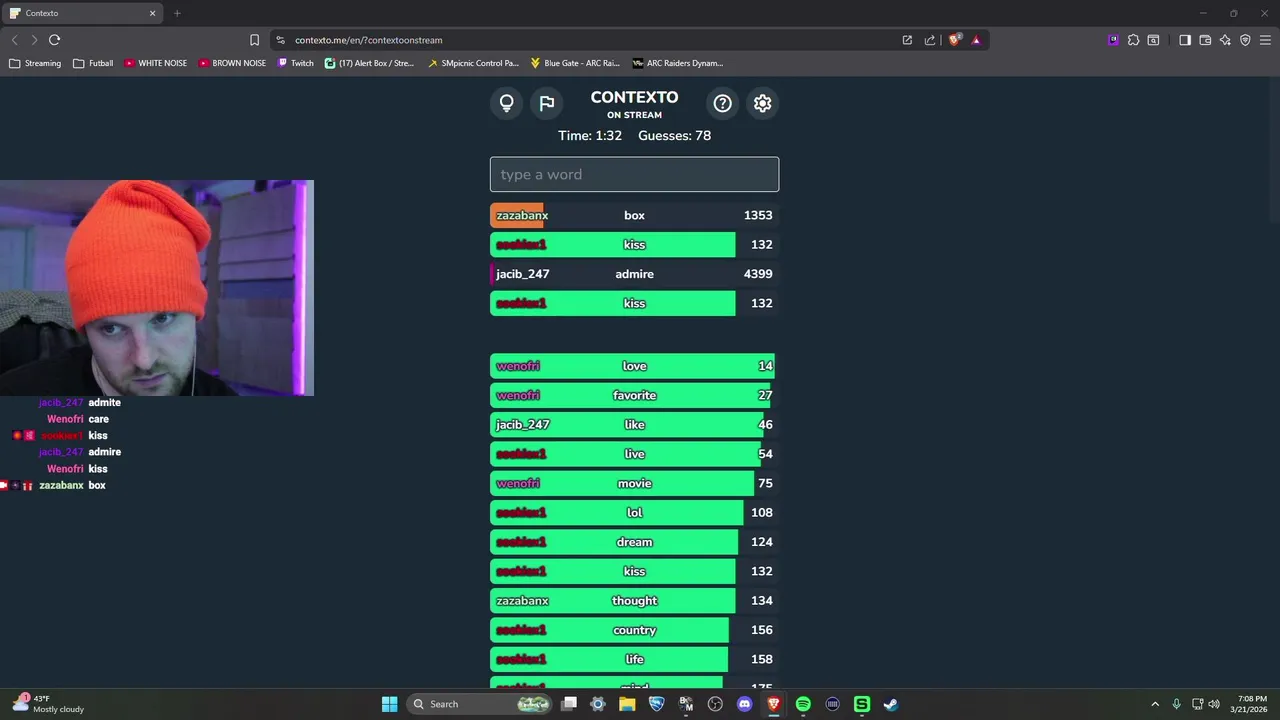Click the 'movie' guess row
Screen dimensions: 1280x720
pyautogui.click(x=634, y=483)
